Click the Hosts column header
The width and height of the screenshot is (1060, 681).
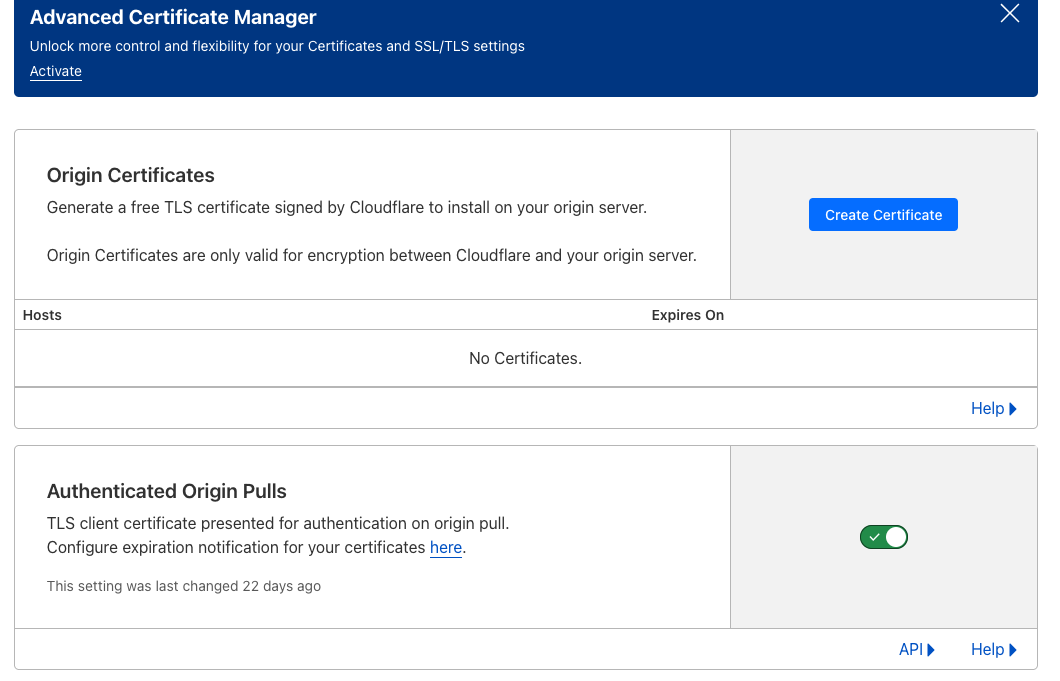tap(42, 315)
